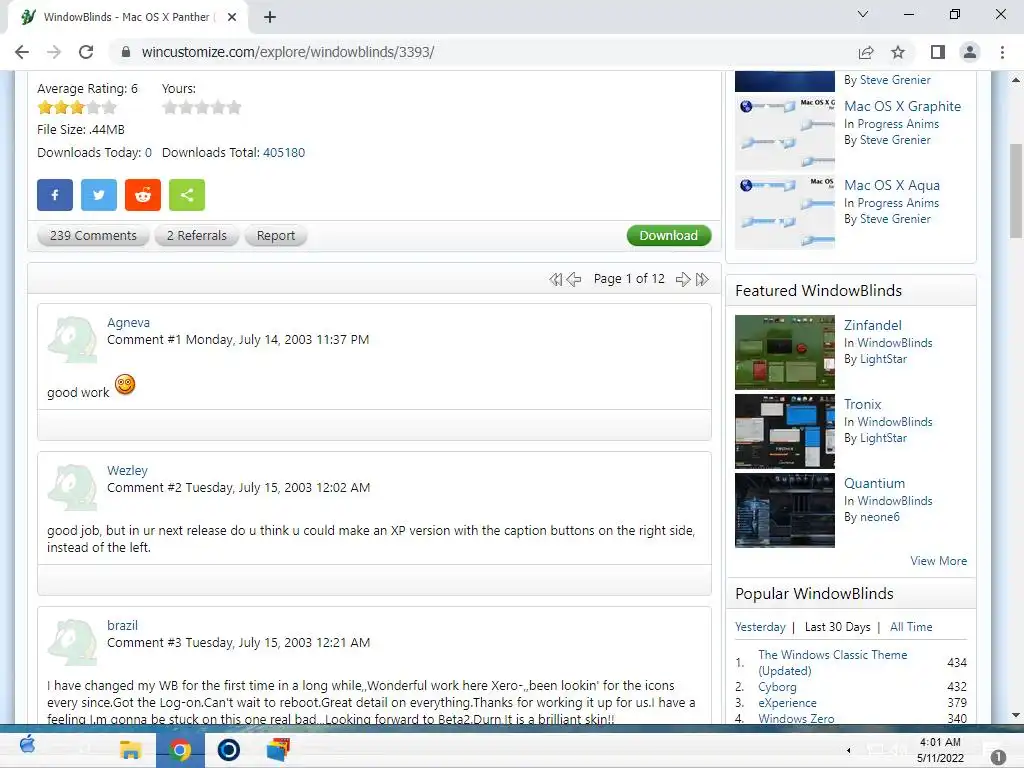1024x768 pixels.
Task: Click the page vertical scrollbar thumb
Action: click(x=1016, y=191)
